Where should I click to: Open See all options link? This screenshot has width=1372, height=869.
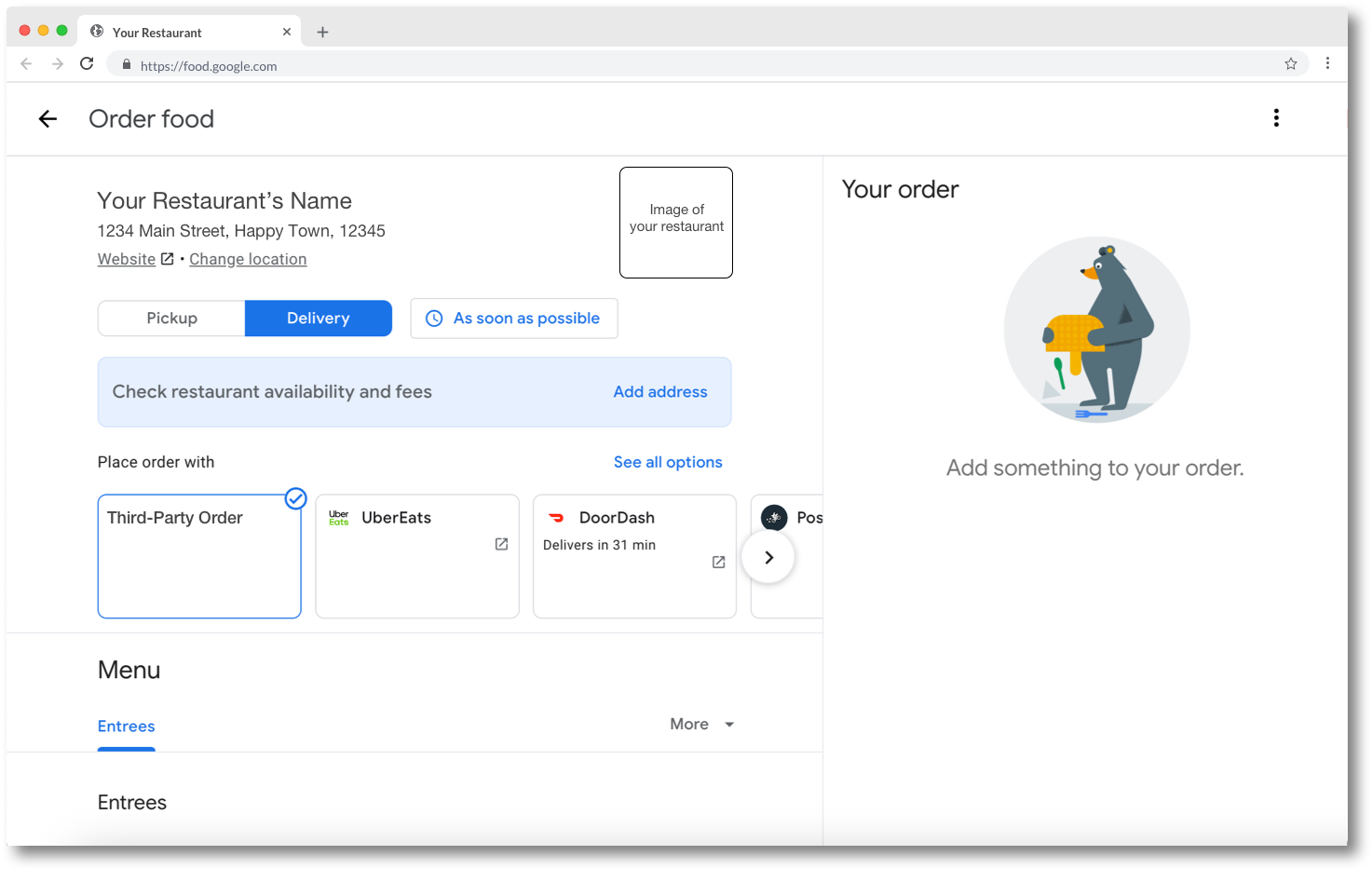pyautogui.click(x=668, y=462)
